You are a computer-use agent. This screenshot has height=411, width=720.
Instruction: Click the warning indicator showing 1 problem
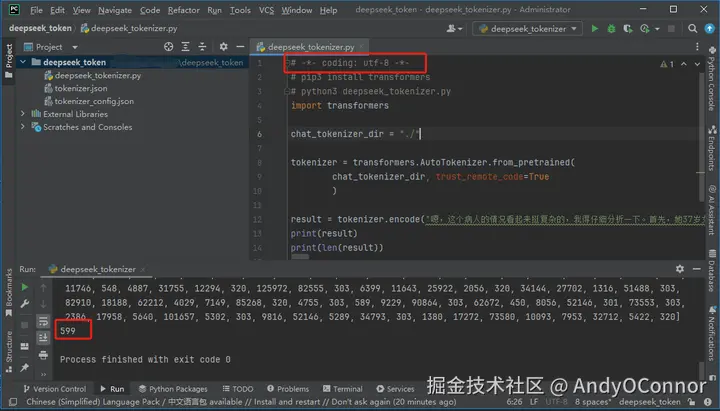point(667,64)
